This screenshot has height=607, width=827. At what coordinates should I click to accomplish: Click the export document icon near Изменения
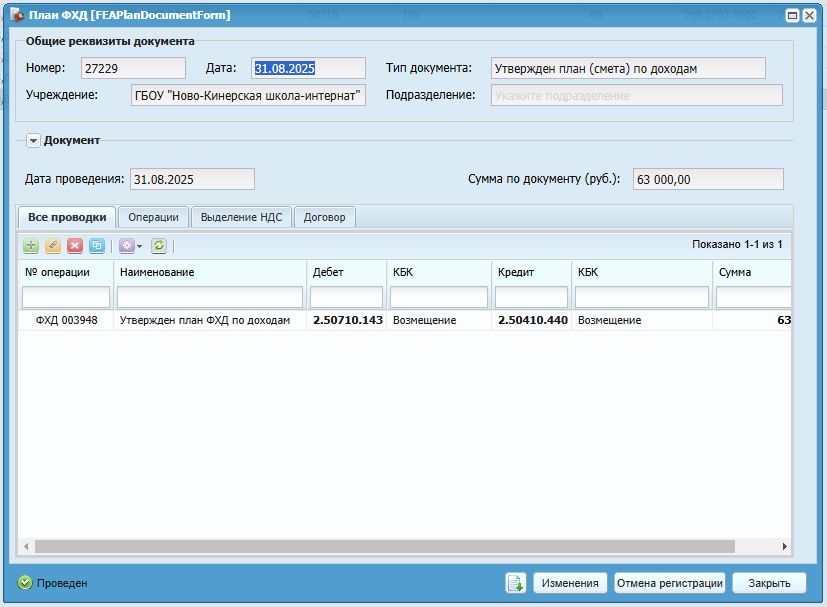[x=515, y=583]
